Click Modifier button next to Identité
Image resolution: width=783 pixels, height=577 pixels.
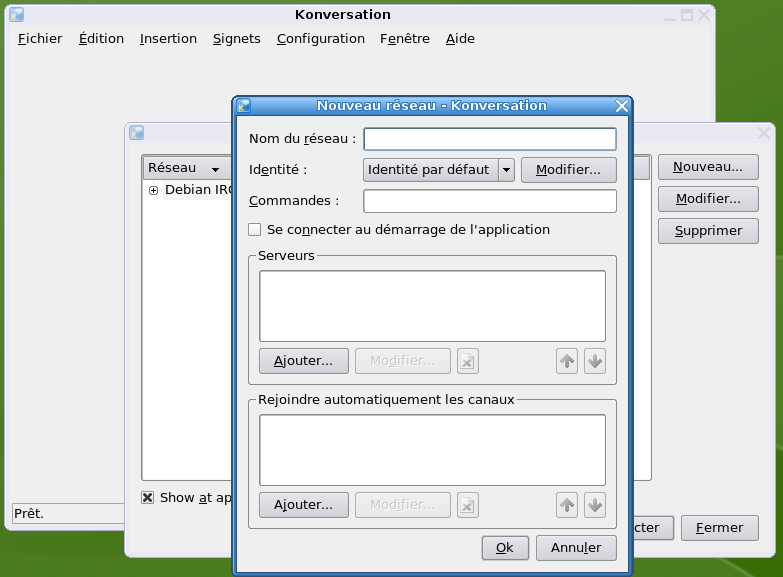tap(568, 170)
